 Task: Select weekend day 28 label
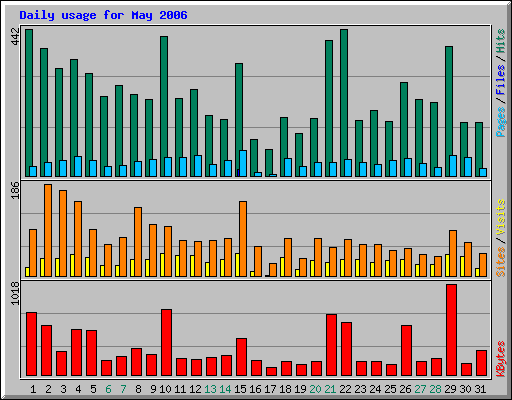[x=435, y=389]
